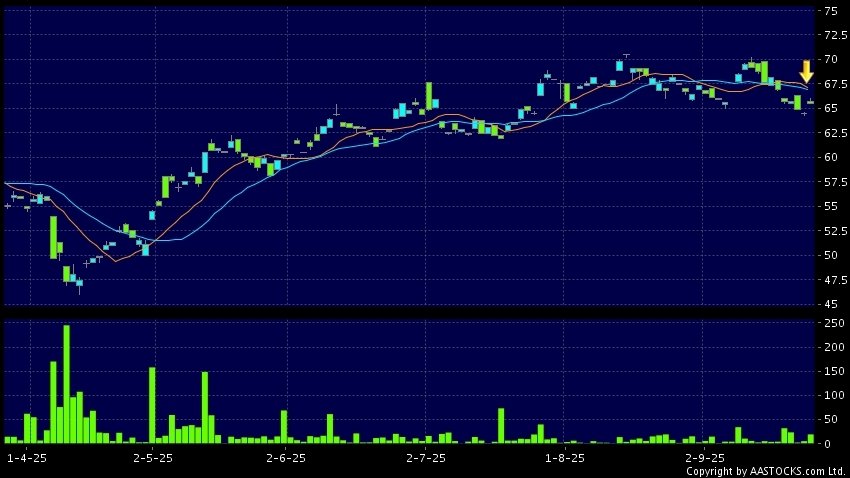Click the 1-4-25 date label

pos(27,458)
